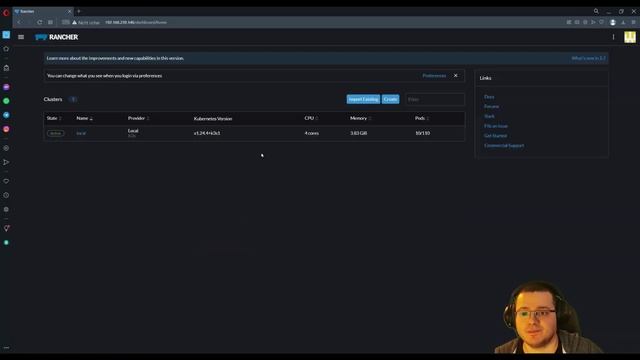The image size is (640, 360).
Task: Click the Active state badge
Action: (x=56, y=133)
